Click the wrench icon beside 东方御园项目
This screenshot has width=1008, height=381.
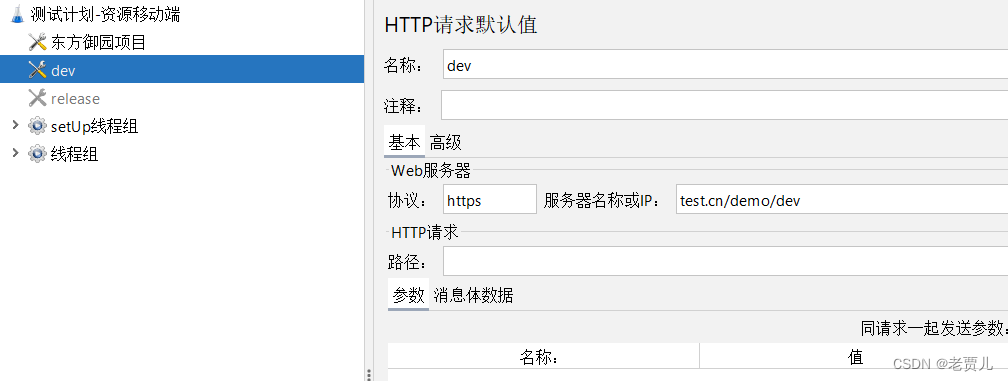tap(37, 42)
